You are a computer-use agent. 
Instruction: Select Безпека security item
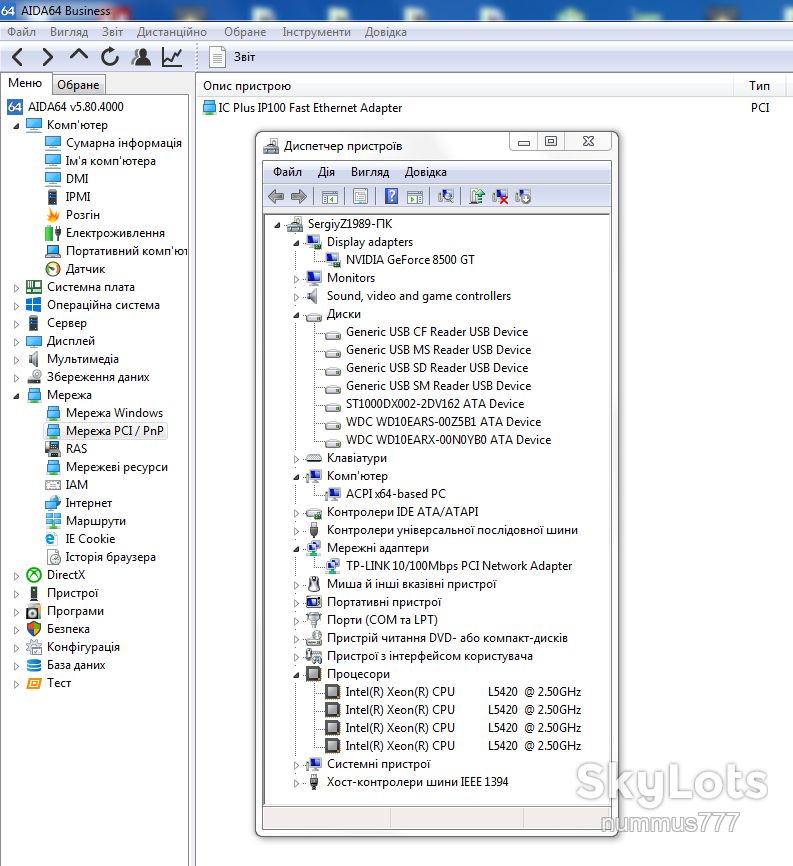[x=68, y=629]
